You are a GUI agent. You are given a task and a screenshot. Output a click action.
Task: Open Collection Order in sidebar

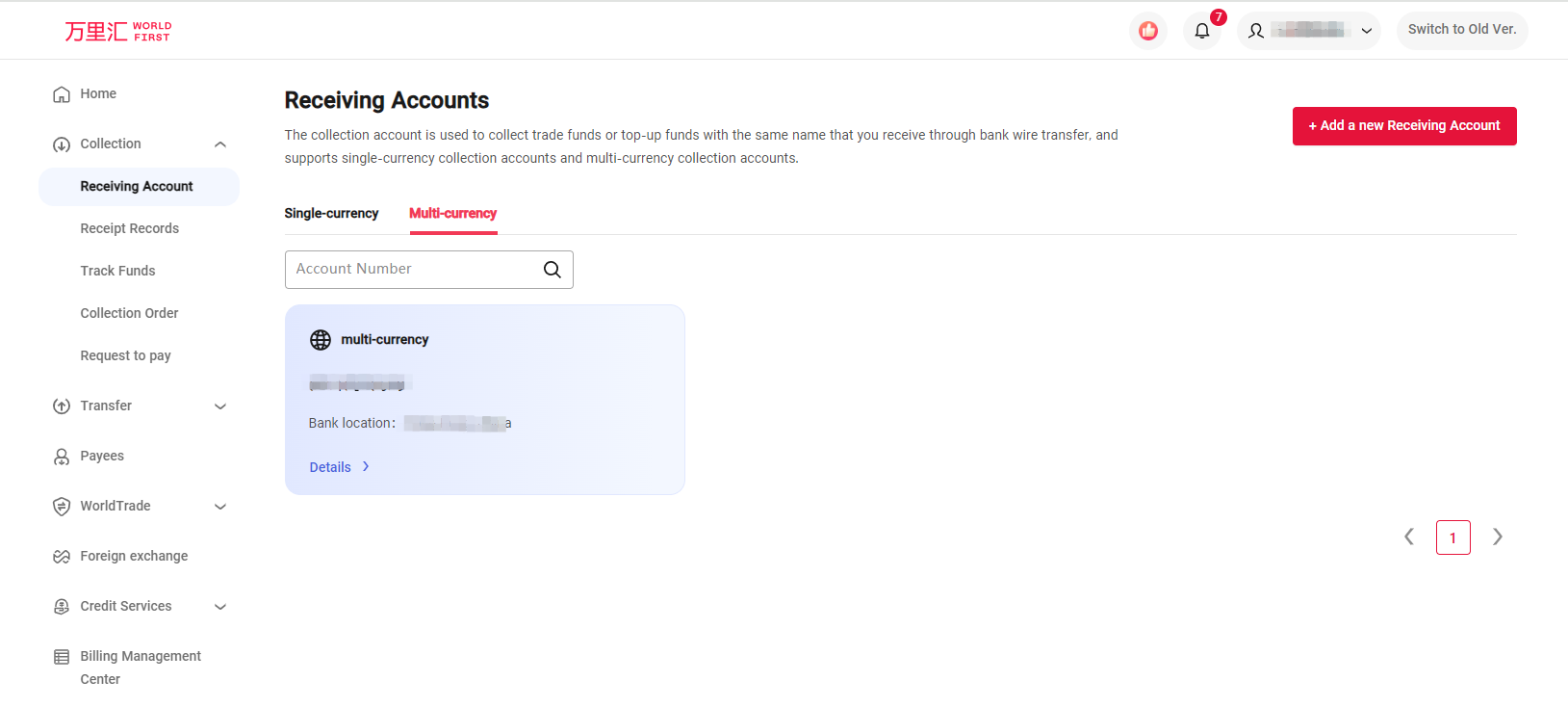(x=130, y=314)
